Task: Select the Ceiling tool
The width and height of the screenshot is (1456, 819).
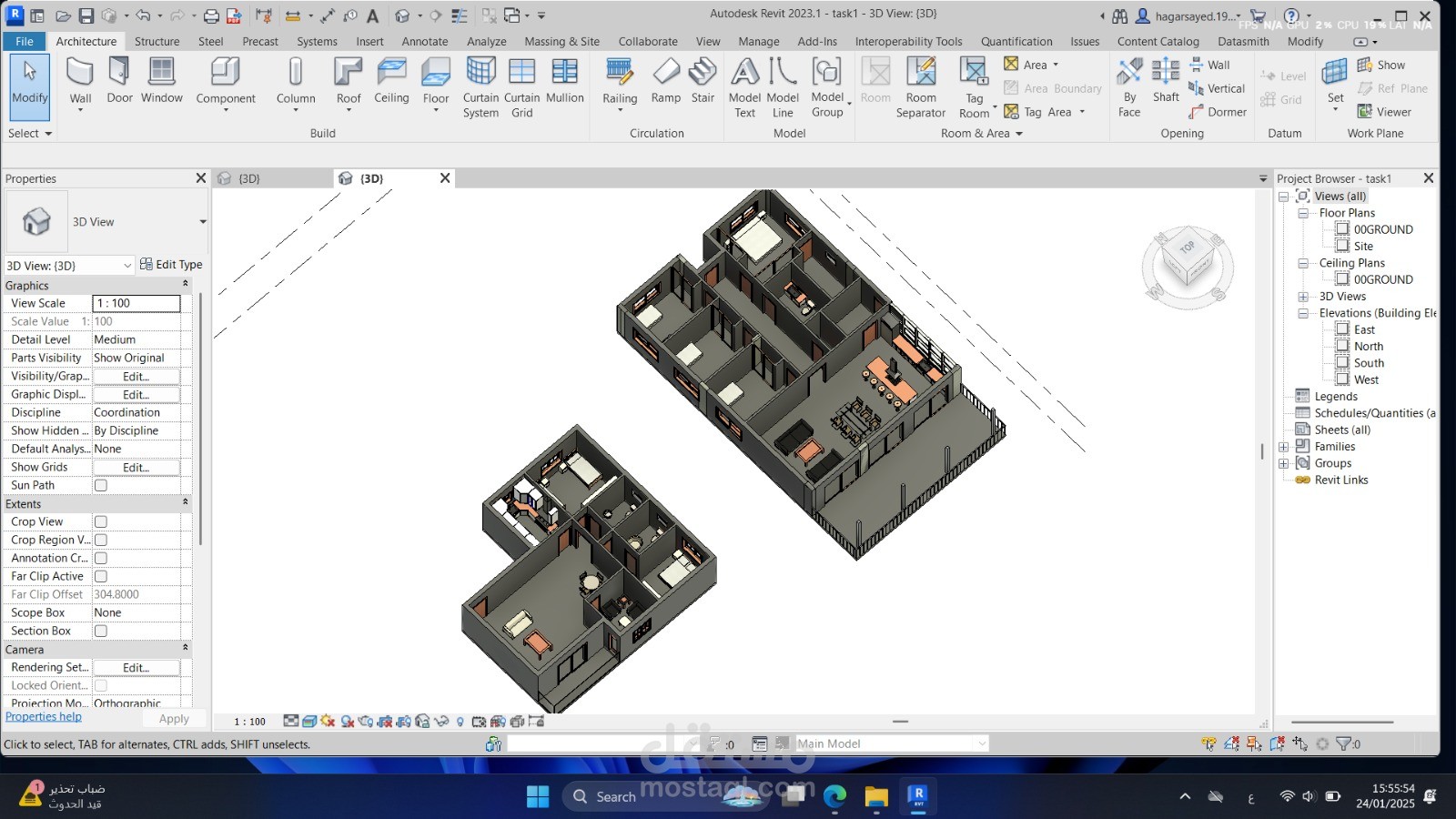Action: [391, 81]
